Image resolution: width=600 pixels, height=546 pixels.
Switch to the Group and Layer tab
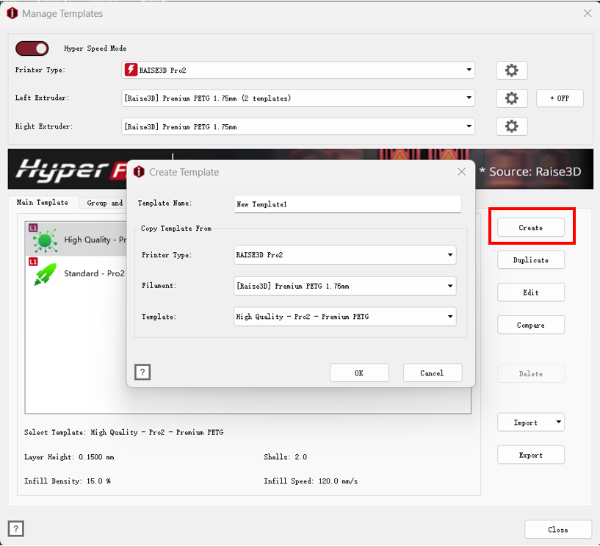pyautogui.click(x=104, y=203)
